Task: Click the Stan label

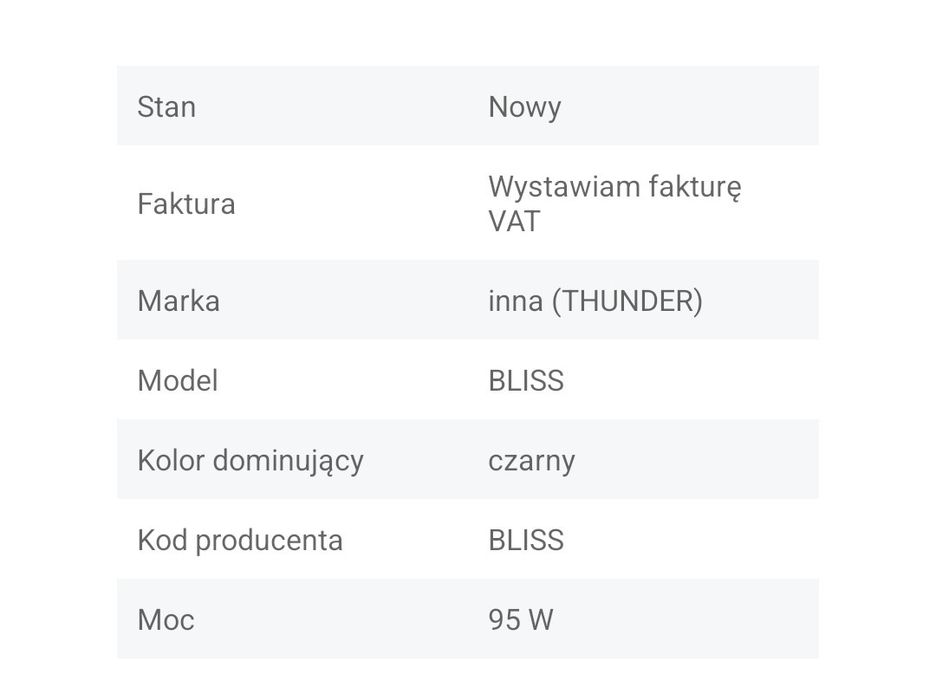Action: (166, 107)
